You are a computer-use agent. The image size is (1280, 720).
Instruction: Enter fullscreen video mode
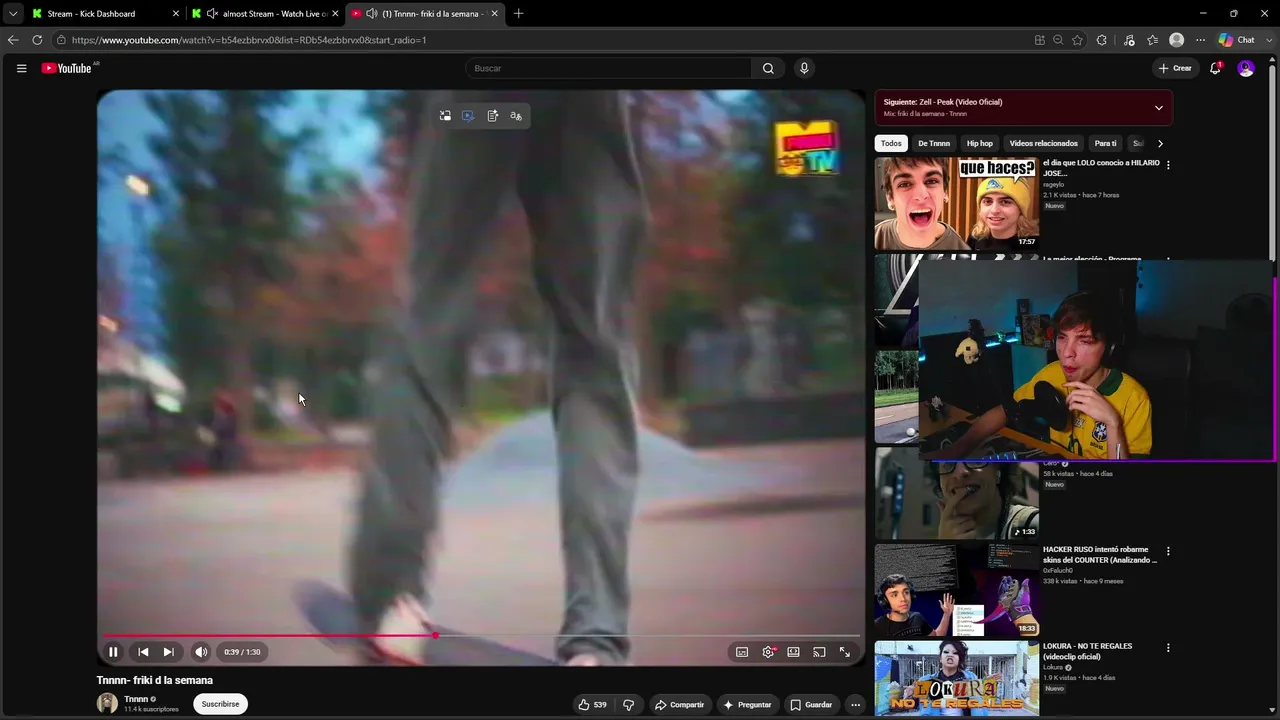point(845,652)
